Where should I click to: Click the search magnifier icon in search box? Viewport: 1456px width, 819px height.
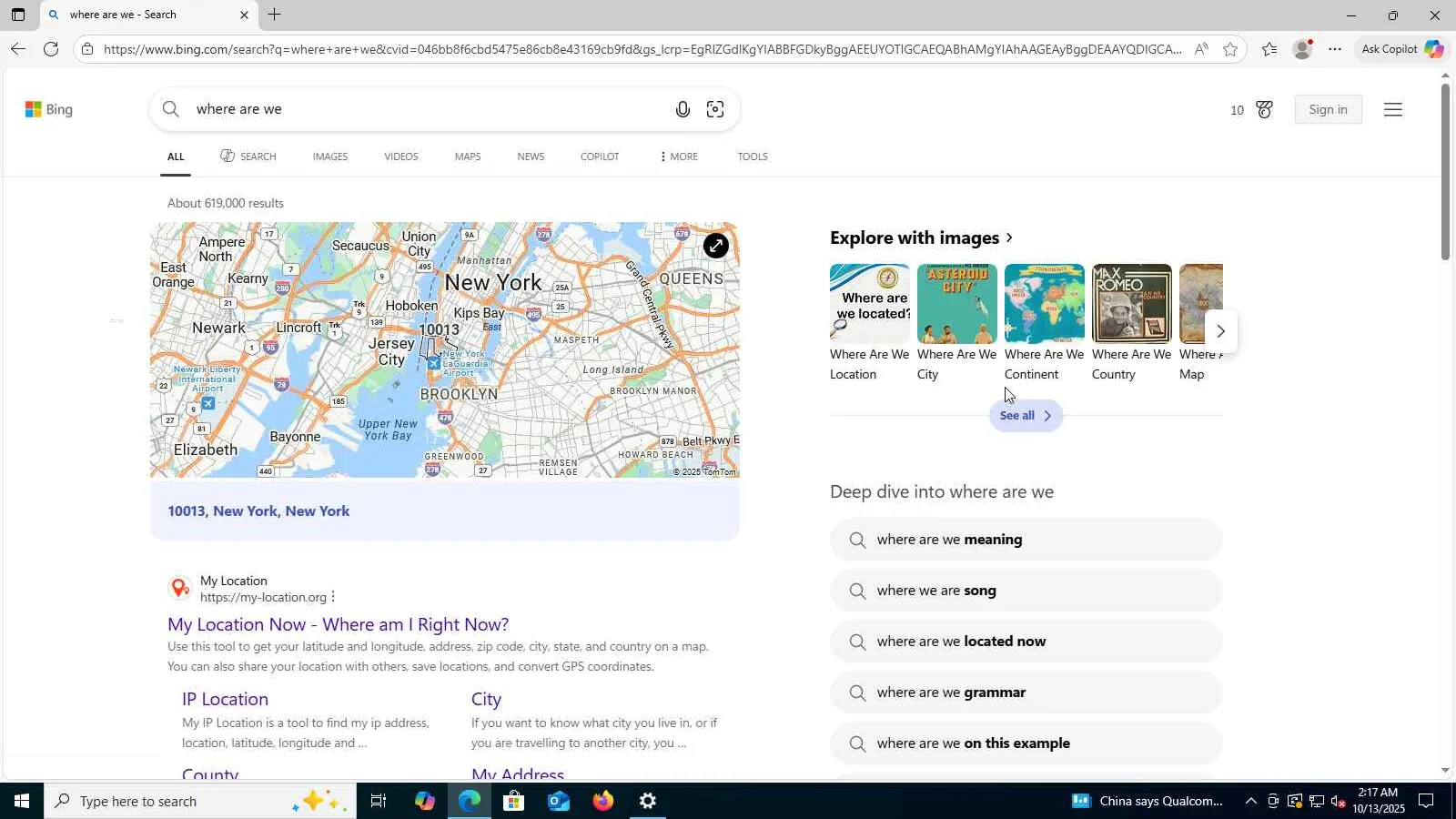pyautogui.click(x=171, y=109)
